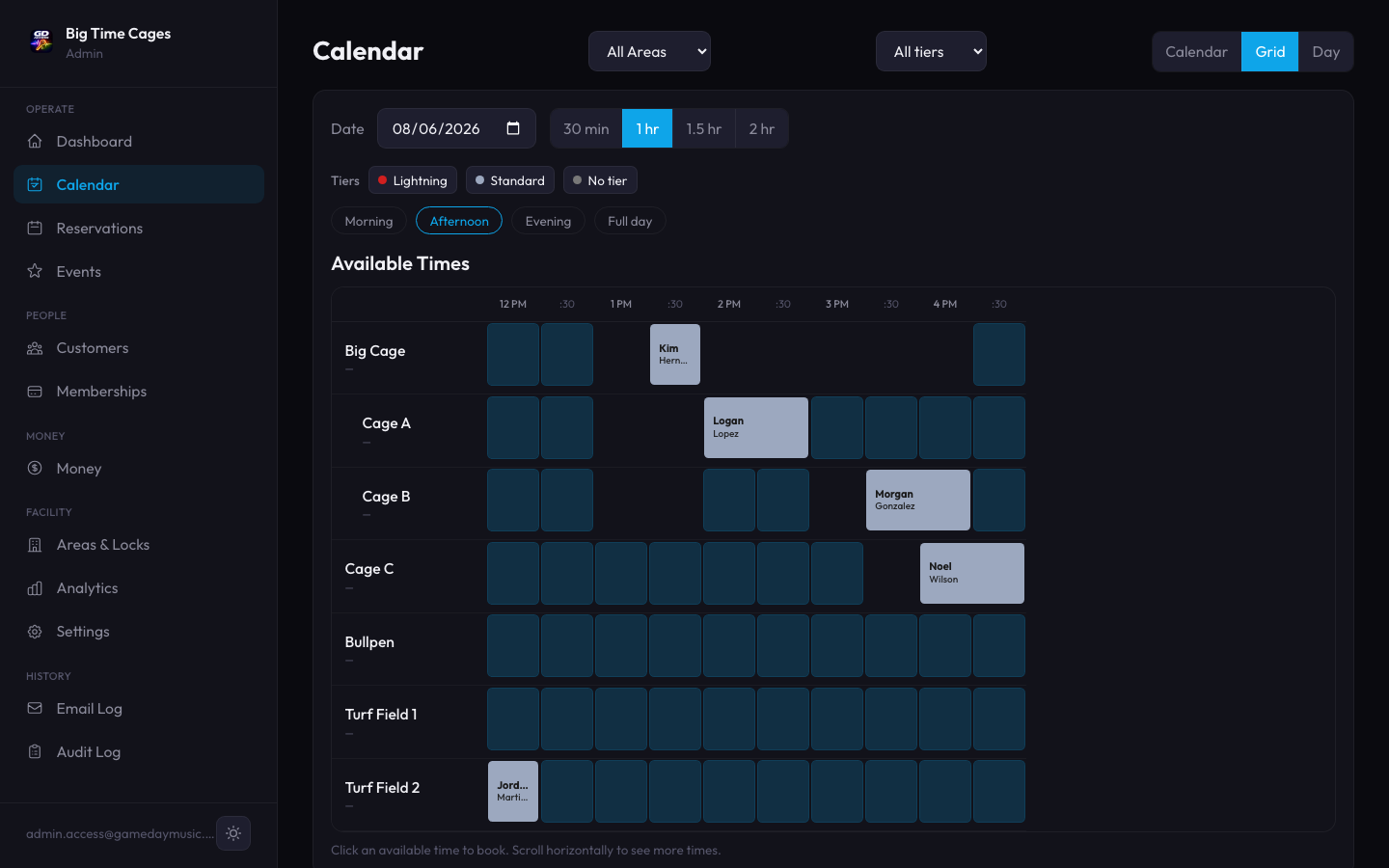Open Kim Hern... booking in Big Cage
This screenshot has width=1389, height=868.
pos(675,354)
